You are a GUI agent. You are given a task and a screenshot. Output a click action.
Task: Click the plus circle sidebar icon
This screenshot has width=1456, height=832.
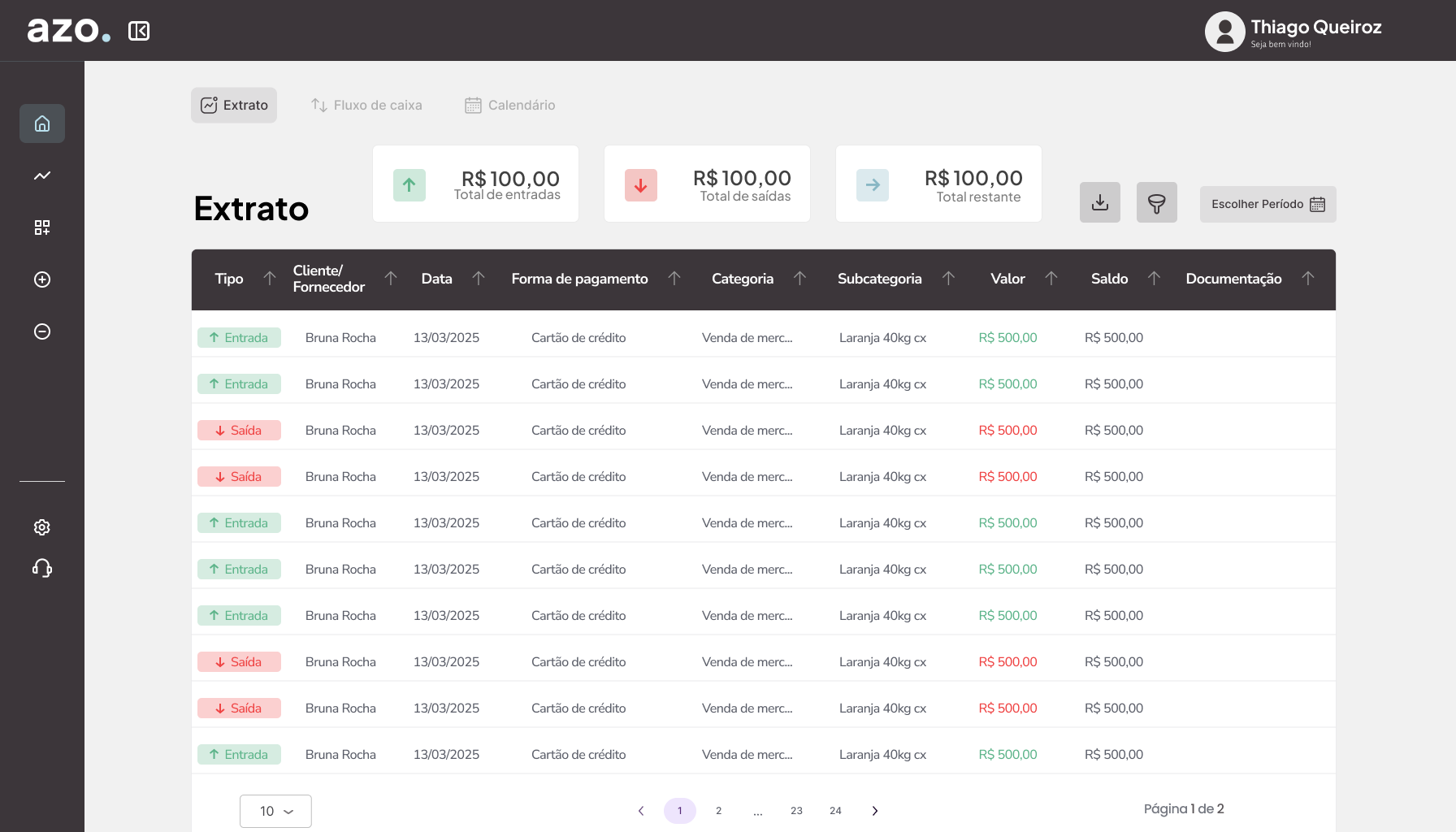pyautogui.click(x=42, y=279)
